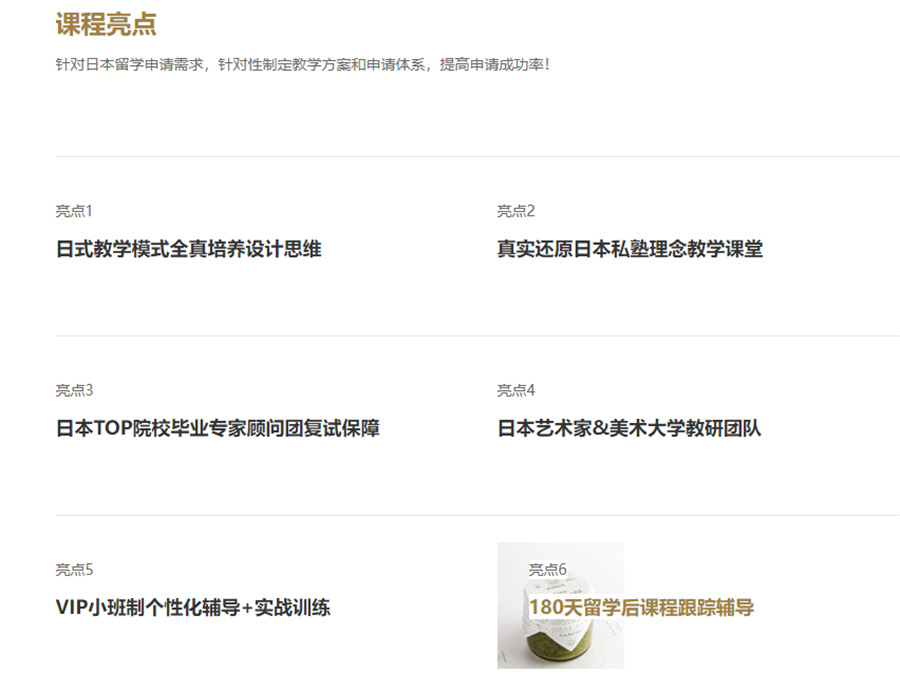Open the gold 180天留学后课程跟踪辅导 link
This screenshot has height=692, width=900.
click(641, 607)
